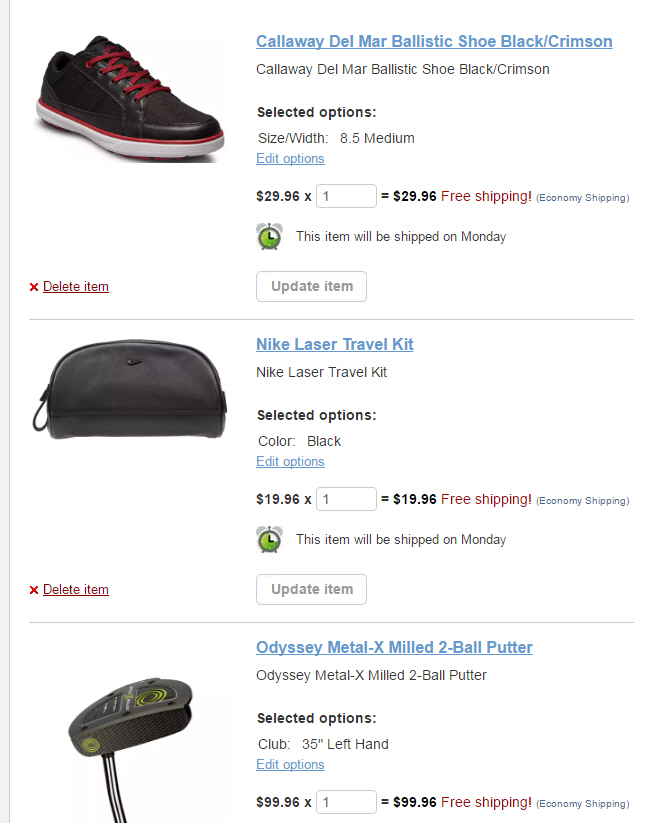Focus quantity field for Odyssey putter
The image size is (648, 823).
[346, 802]
